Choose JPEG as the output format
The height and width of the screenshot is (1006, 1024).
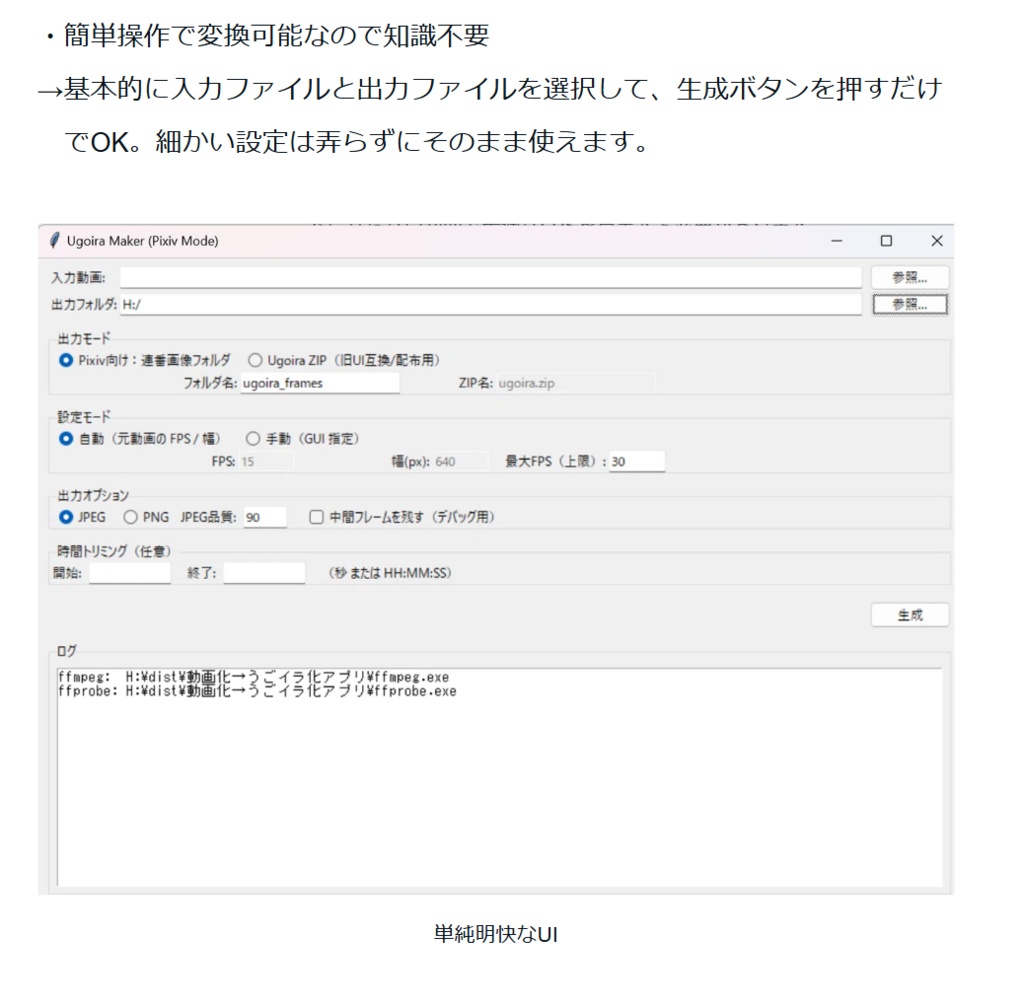click(66, 516)
